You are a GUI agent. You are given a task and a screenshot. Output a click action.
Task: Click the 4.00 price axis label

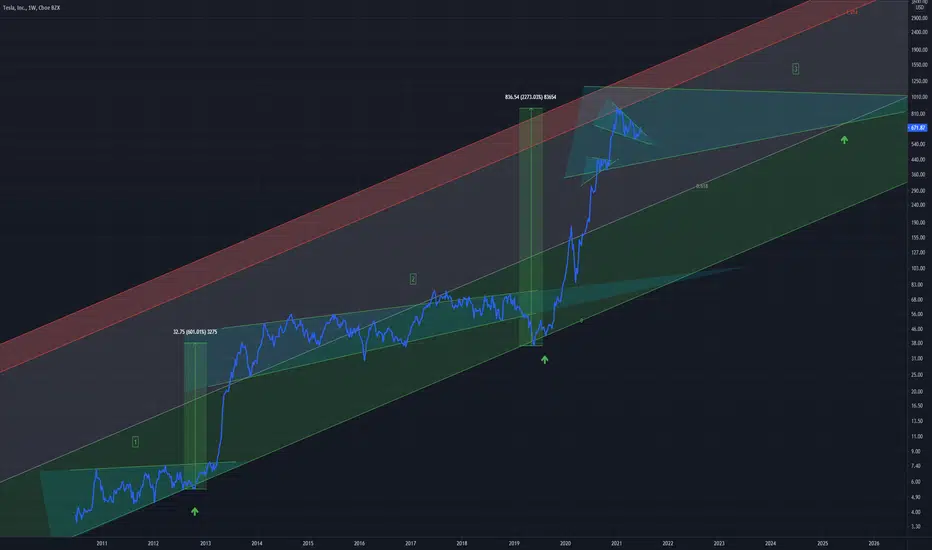[916, 512]
